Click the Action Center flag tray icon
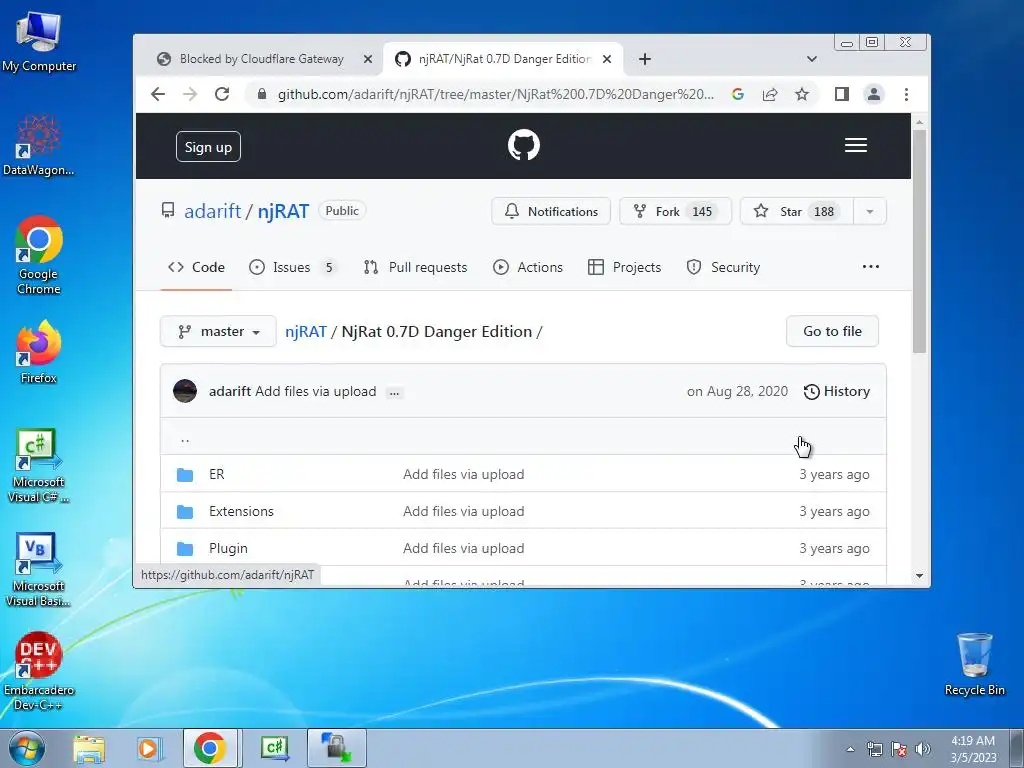 899,749
